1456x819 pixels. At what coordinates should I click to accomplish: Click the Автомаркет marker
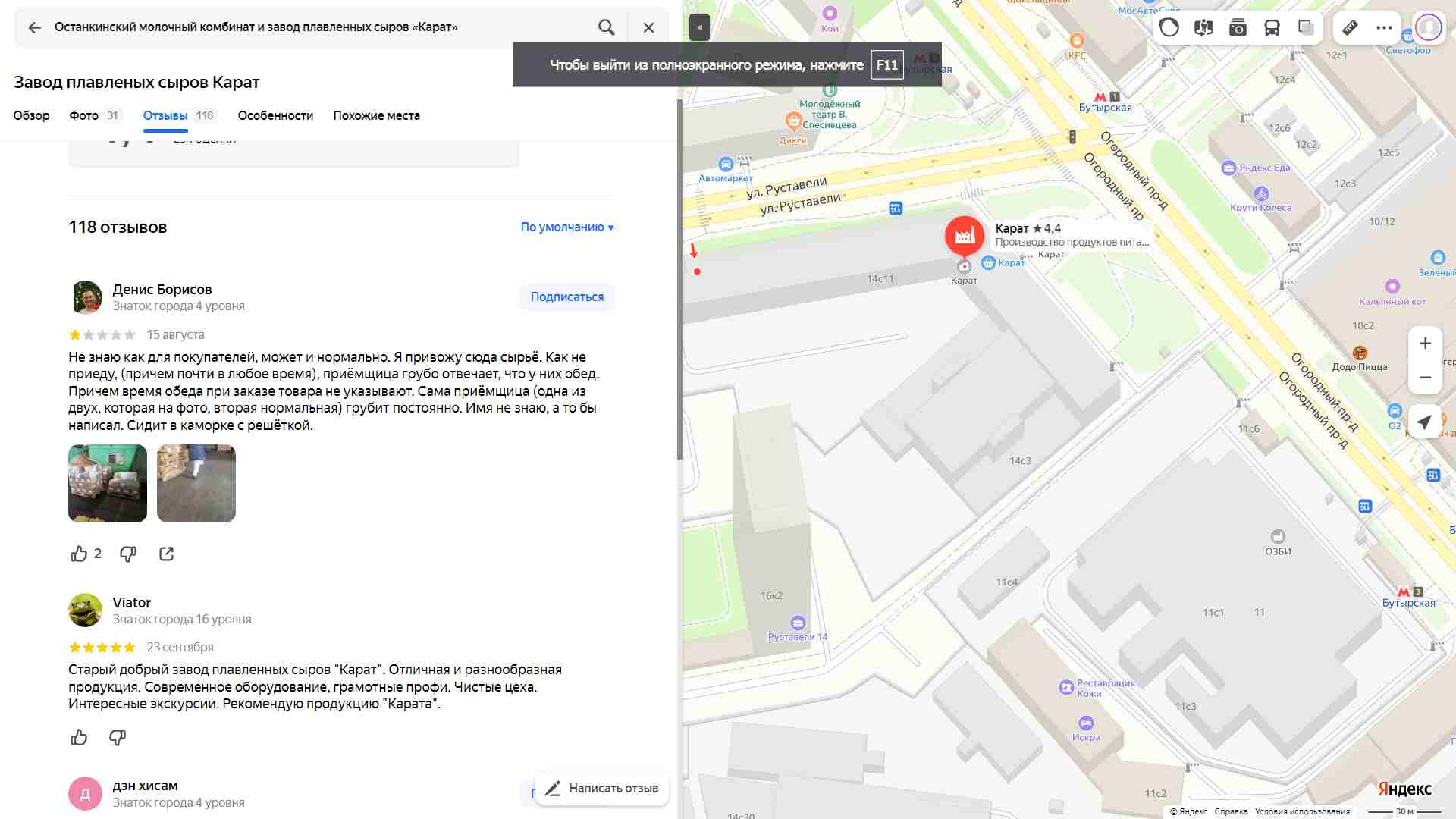click(x=726, y=164)
